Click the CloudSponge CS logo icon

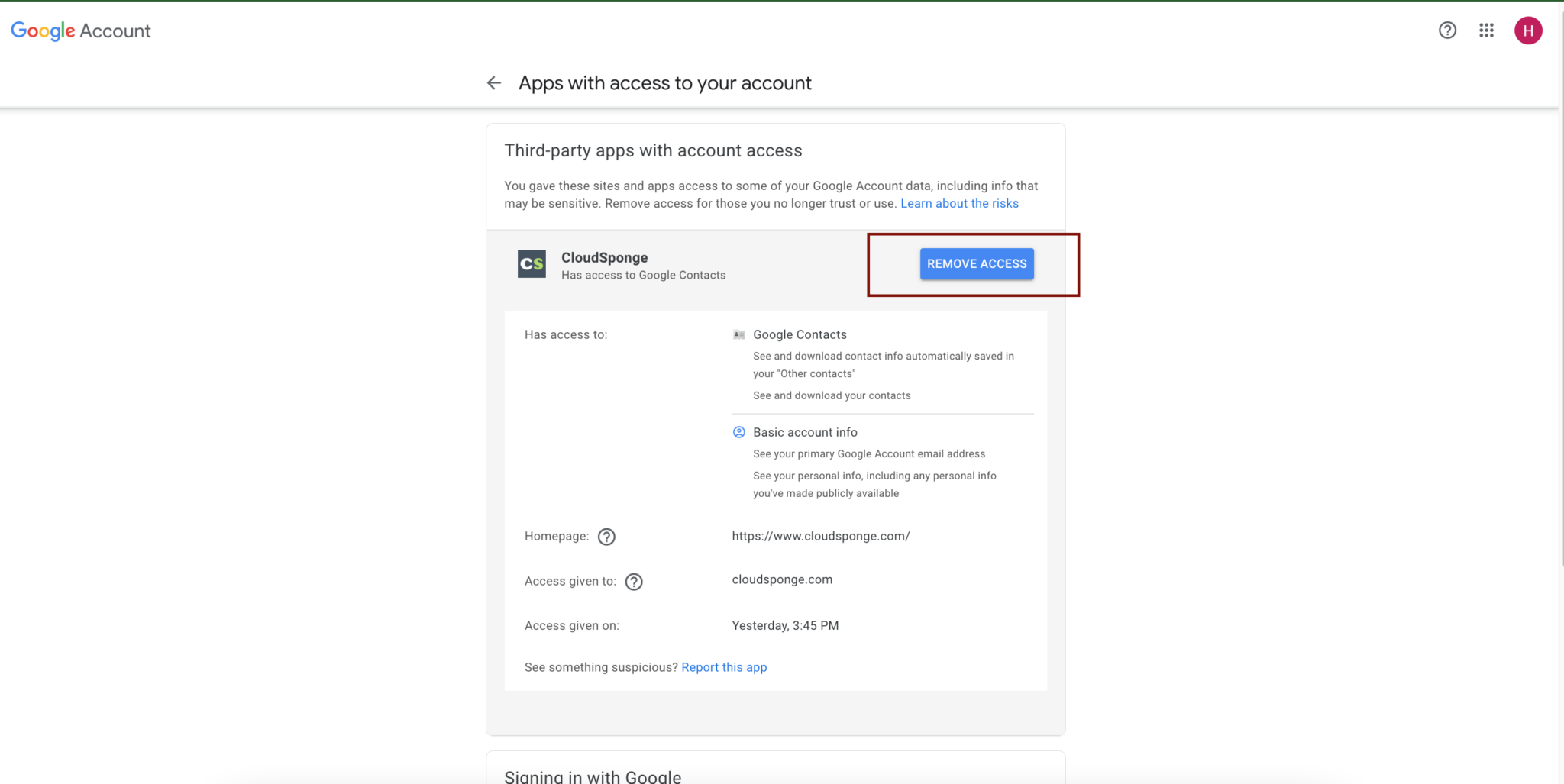click(532, 264)
